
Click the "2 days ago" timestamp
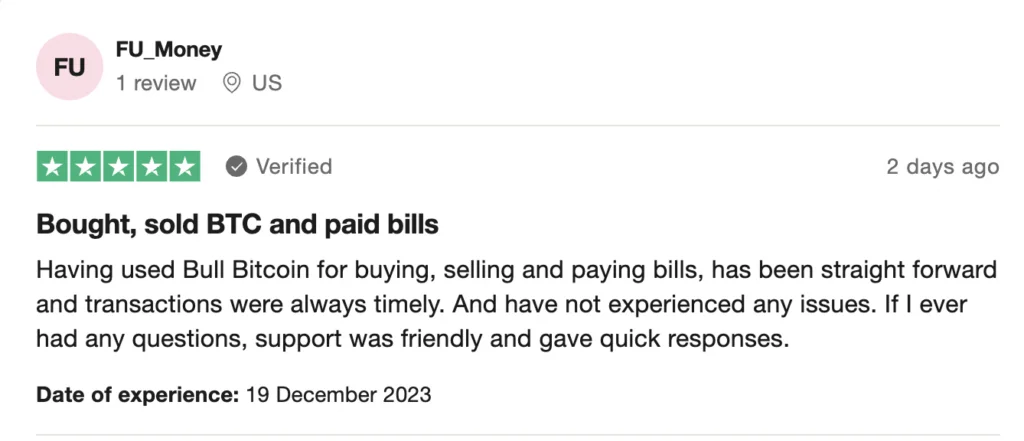(942, 166)
